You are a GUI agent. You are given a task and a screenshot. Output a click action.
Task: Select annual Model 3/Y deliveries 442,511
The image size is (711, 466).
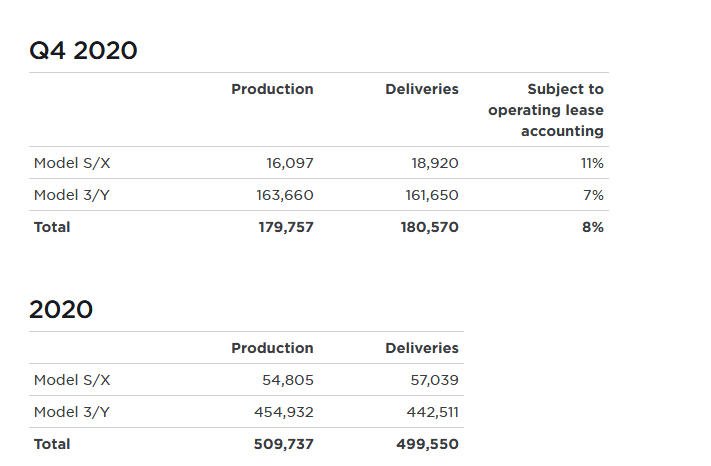433,412
